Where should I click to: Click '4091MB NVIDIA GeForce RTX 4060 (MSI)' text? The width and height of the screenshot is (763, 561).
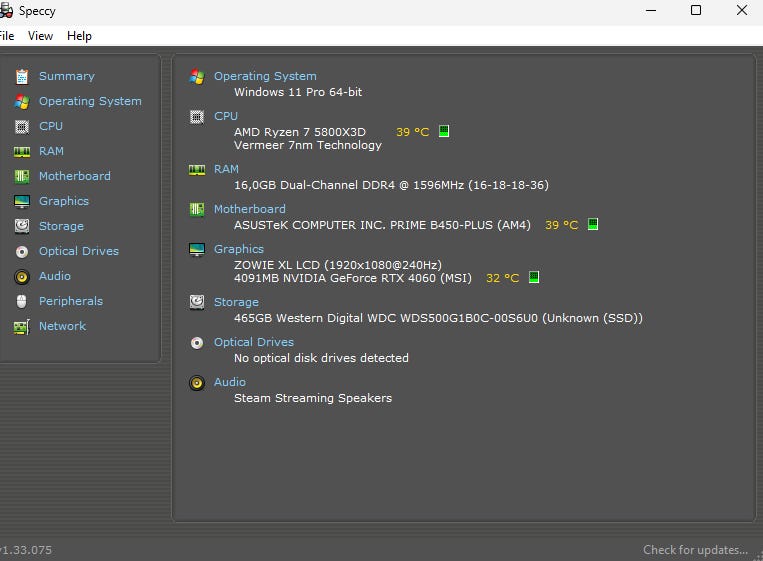coord(353,278)
